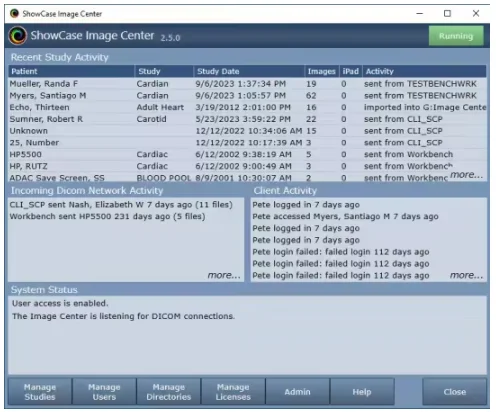Show more Incoming Dicom Network Activity
Screen dimensions: 498x412
click(224, 275)
